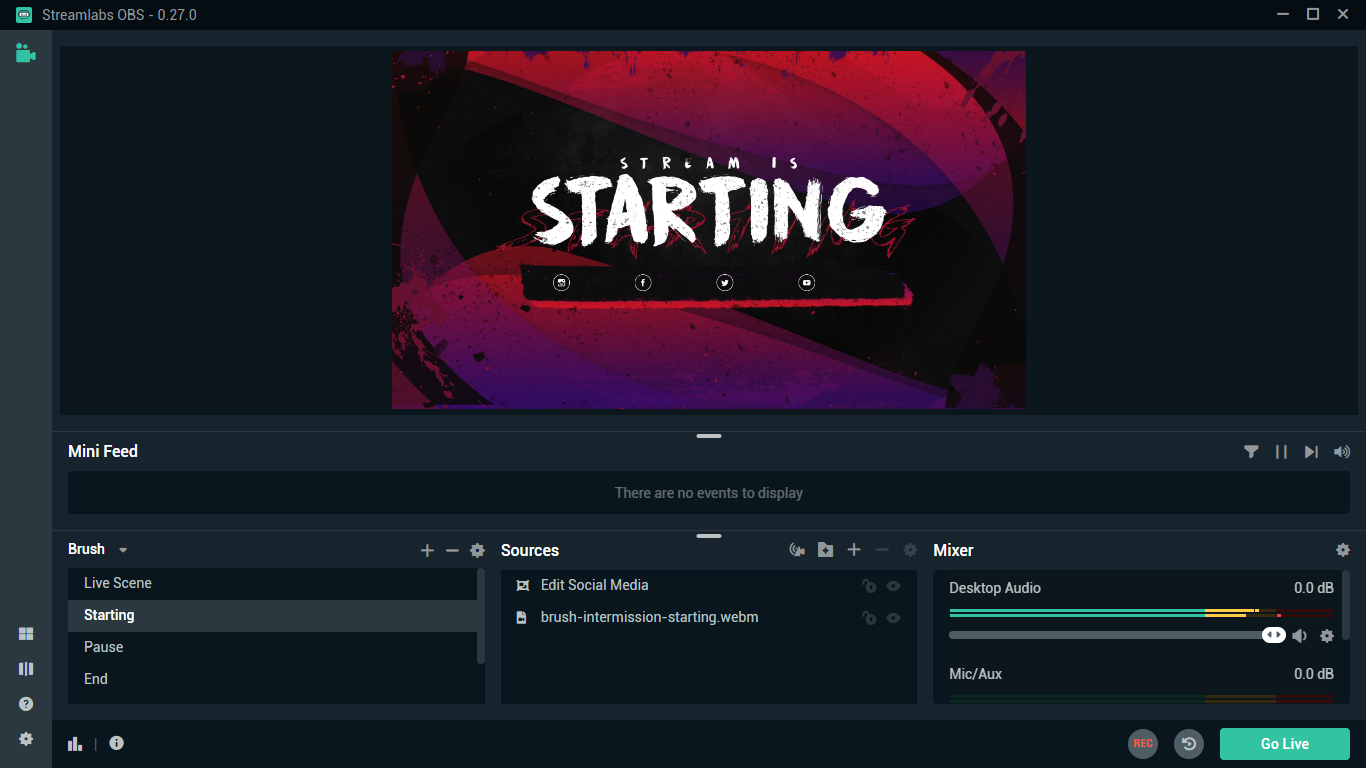Select the Edit Social Media source
Viewport: 1366px width, 768px height.
pyautogui.click(x=709, y=585)
